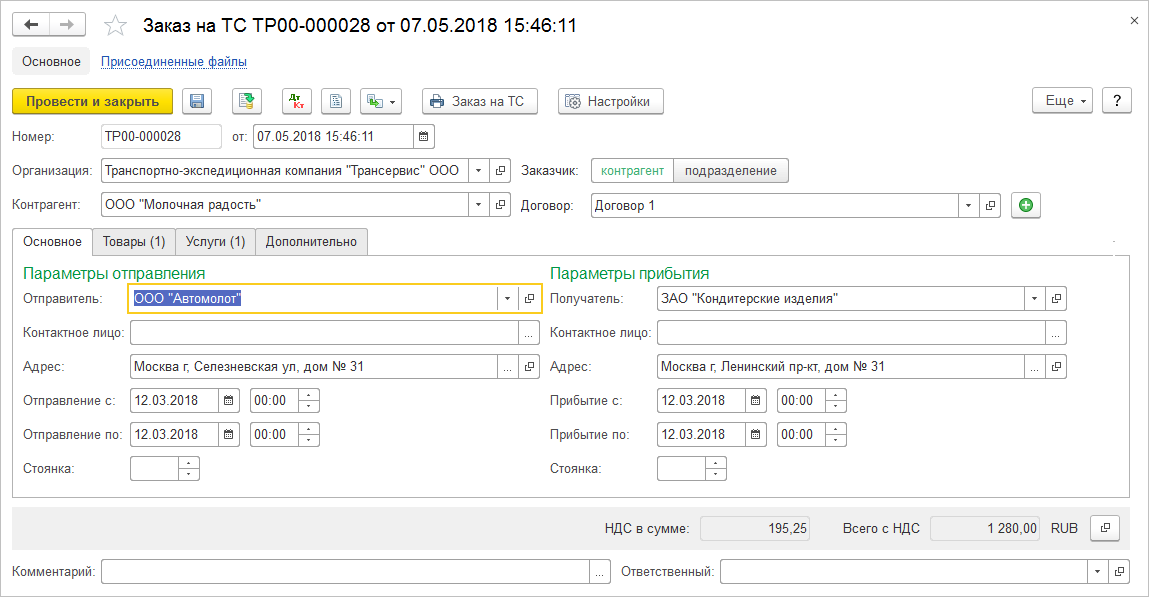The width and height of the screenshot is (1149, 597).
Task: Click the Комментарий input field
Action: (x=345, y=572)
